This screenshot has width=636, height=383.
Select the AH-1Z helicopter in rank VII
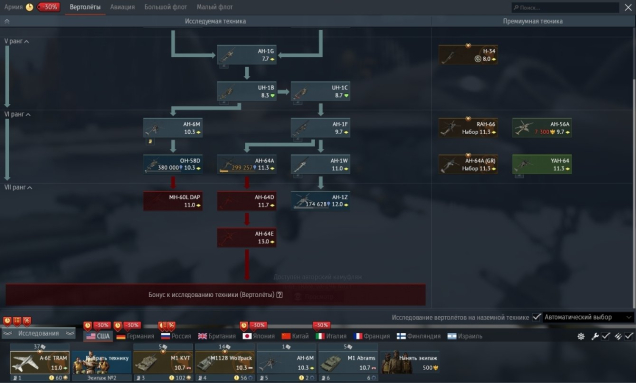click(x=320, y=201)
